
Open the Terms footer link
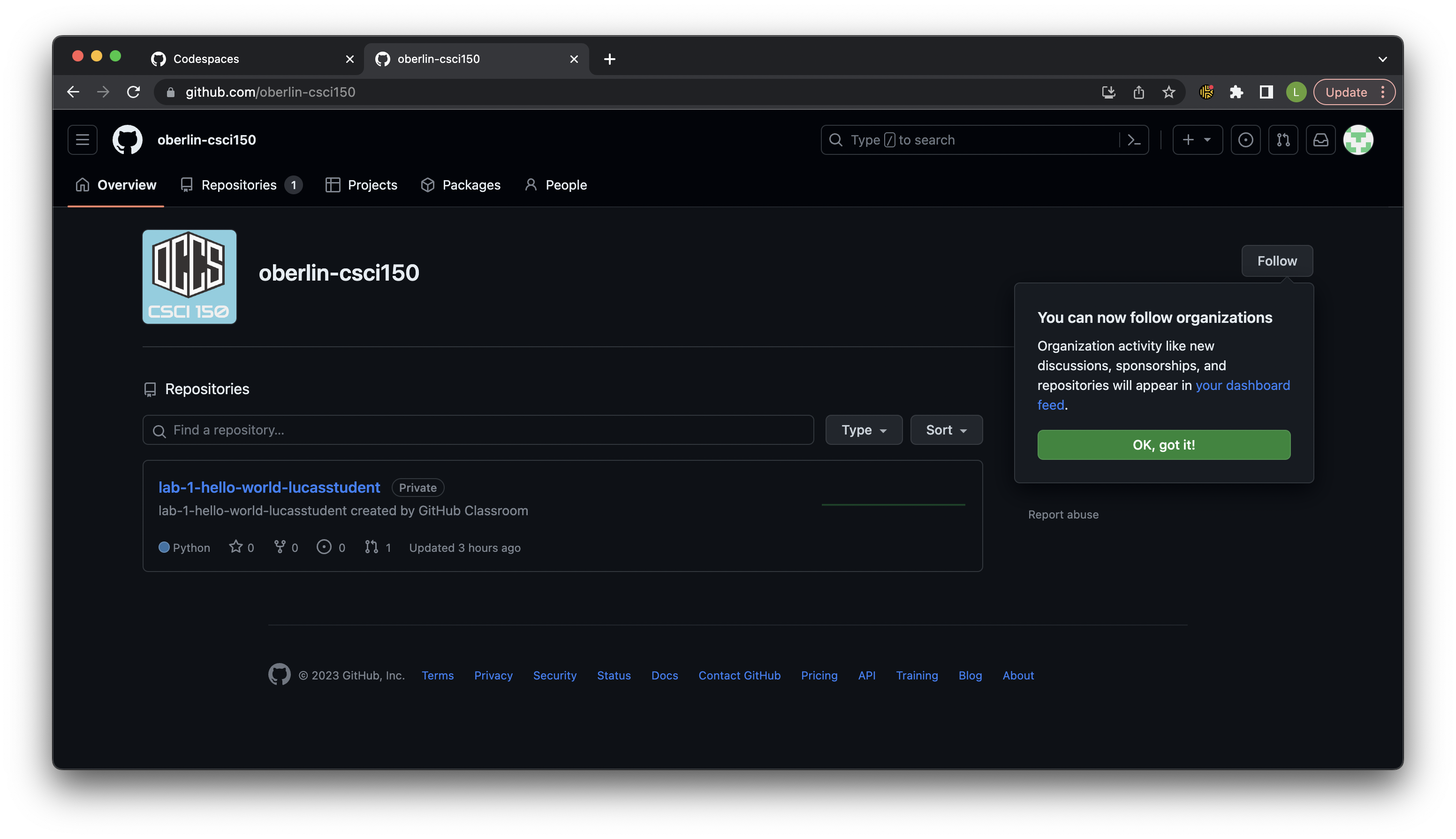(x=437, y=675)
